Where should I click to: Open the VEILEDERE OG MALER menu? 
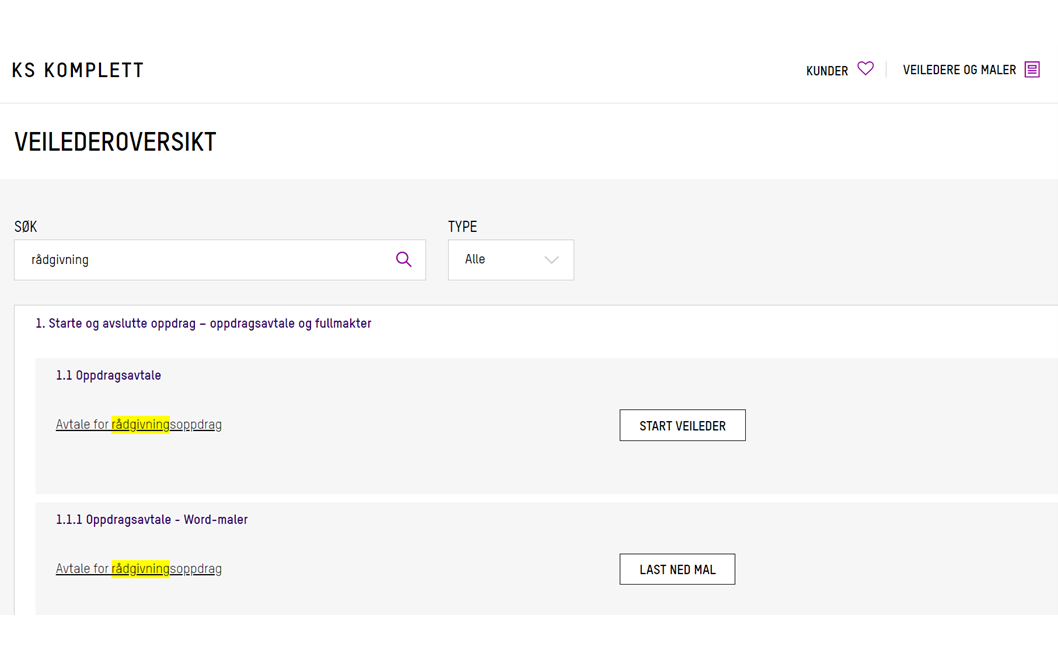959,70
